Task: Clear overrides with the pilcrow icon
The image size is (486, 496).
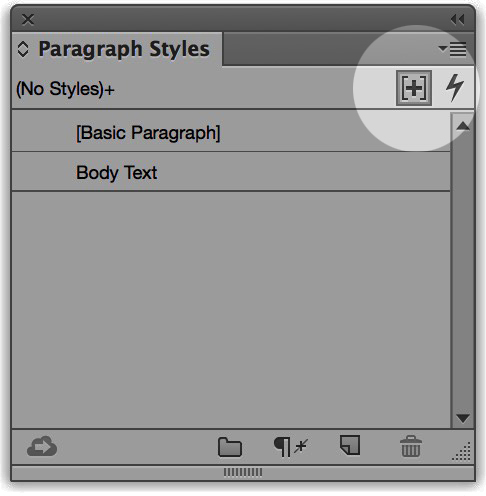Action: 290,447
